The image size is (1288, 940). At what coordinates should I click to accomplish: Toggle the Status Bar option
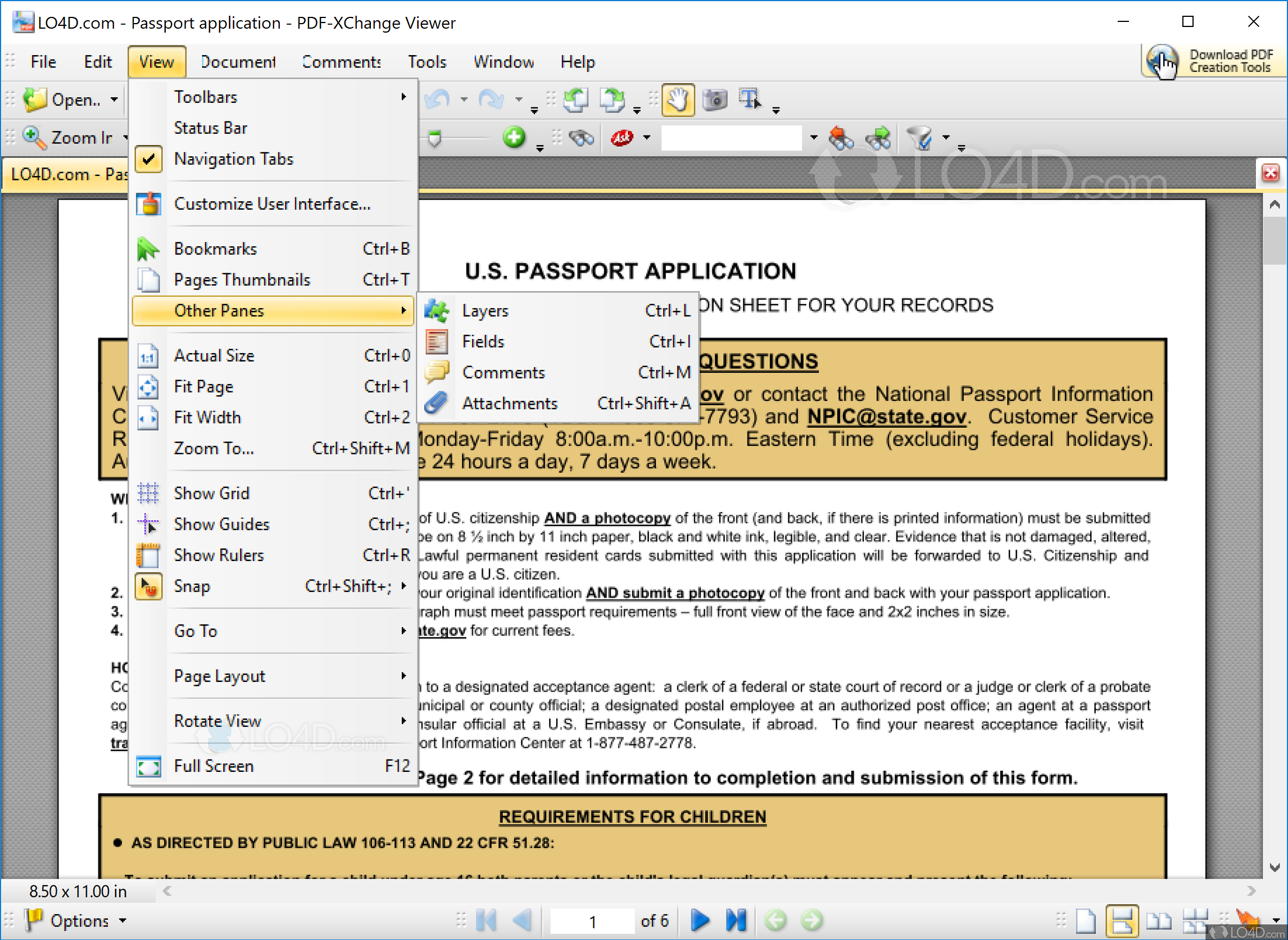pos(272,128)
